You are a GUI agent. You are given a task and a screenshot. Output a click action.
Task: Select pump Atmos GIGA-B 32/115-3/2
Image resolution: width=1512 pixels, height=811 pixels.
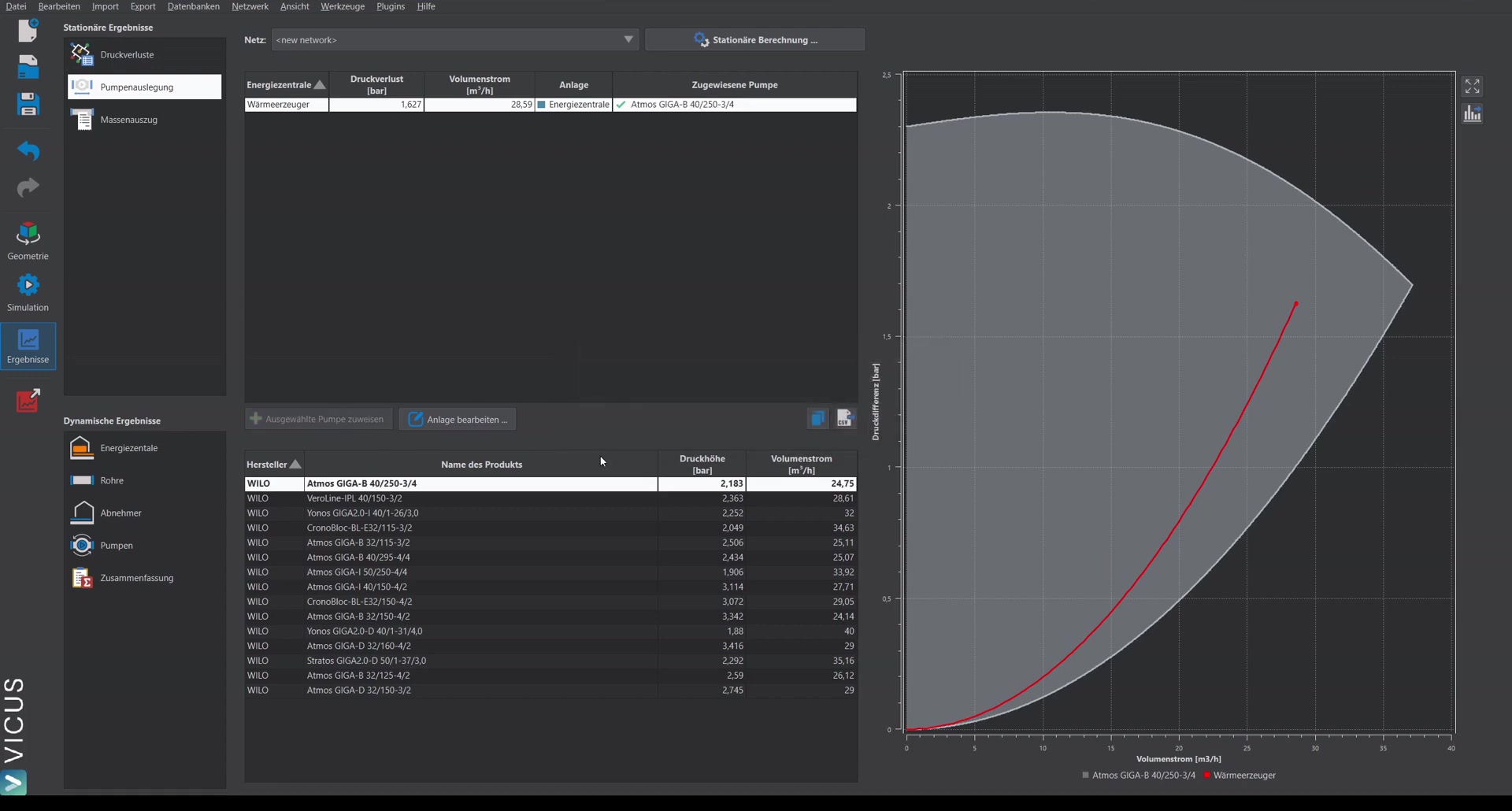pyautogui.click(x=550, y=543)
